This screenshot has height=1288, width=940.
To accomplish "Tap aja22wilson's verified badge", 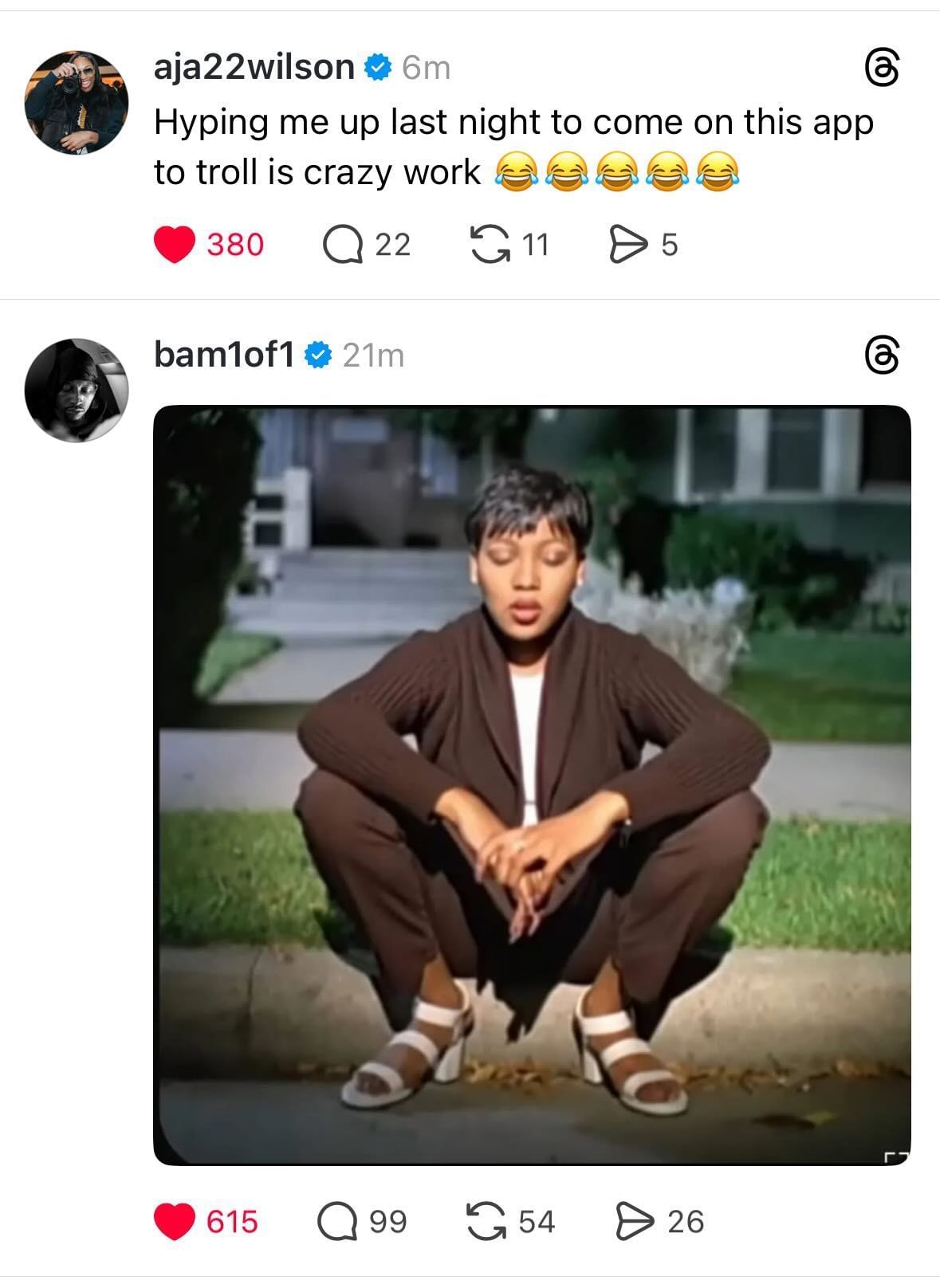I will 378,68.
